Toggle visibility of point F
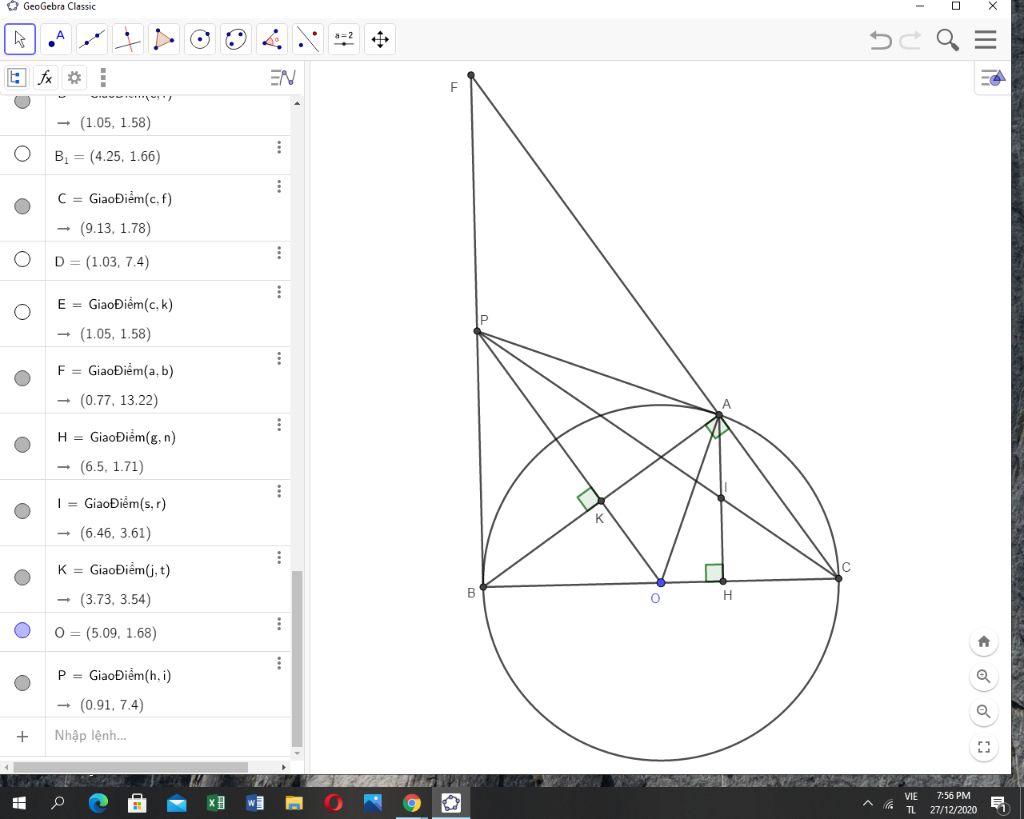The image size is (1024, 819). [22, 378]
